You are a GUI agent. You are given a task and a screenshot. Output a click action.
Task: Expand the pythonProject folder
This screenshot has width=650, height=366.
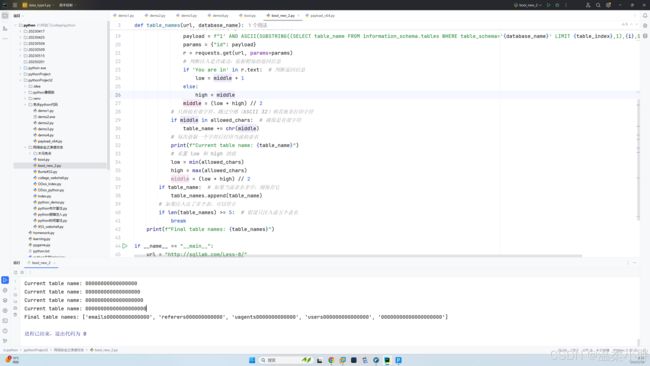click(21, 74)
